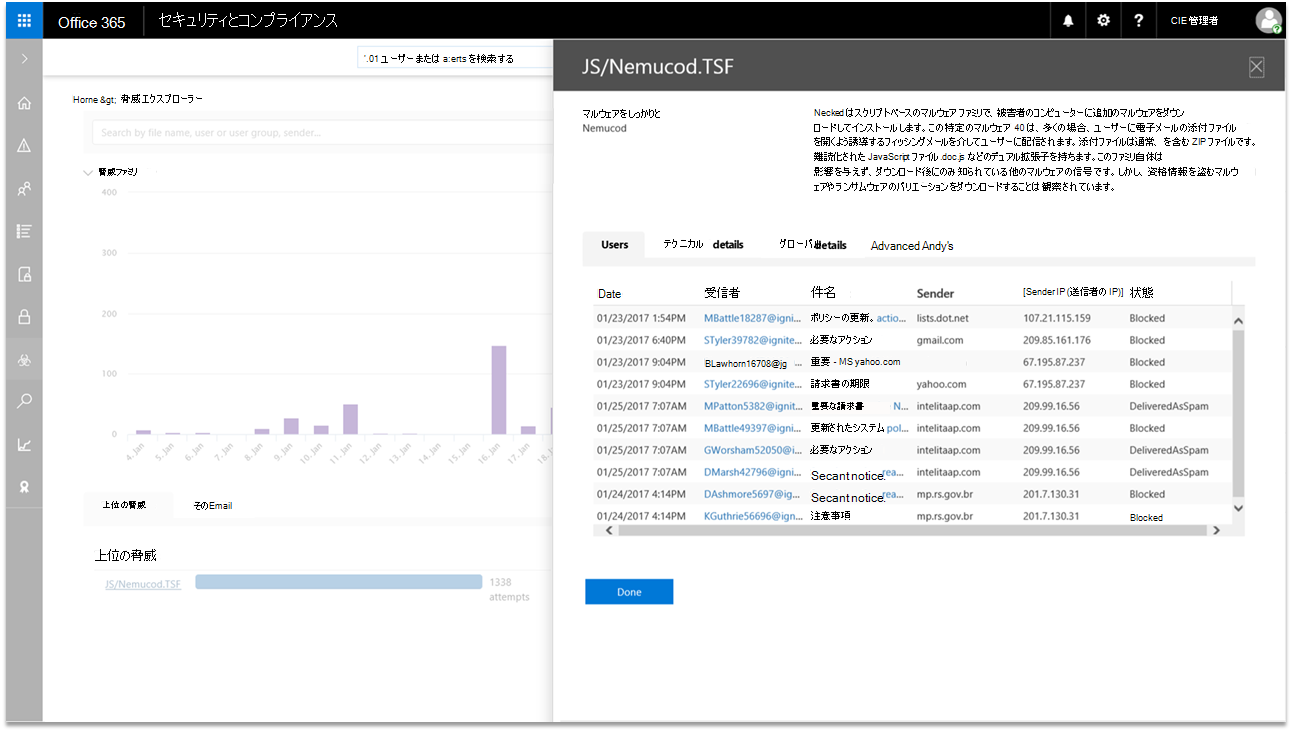Image resolution: width=1292 pixels, height=732 pixels.
Task: Open the Office 365 app launcher grid
Action: click(x=24, y=20)
